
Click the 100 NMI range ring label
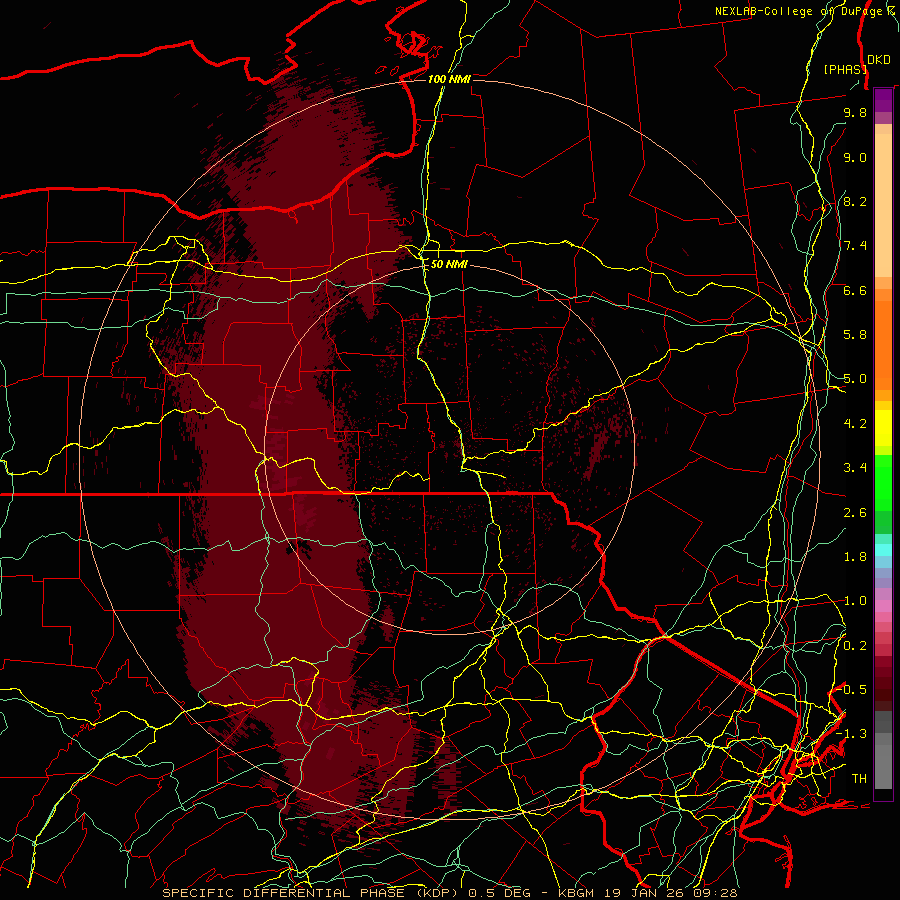[x=449, y=79]
